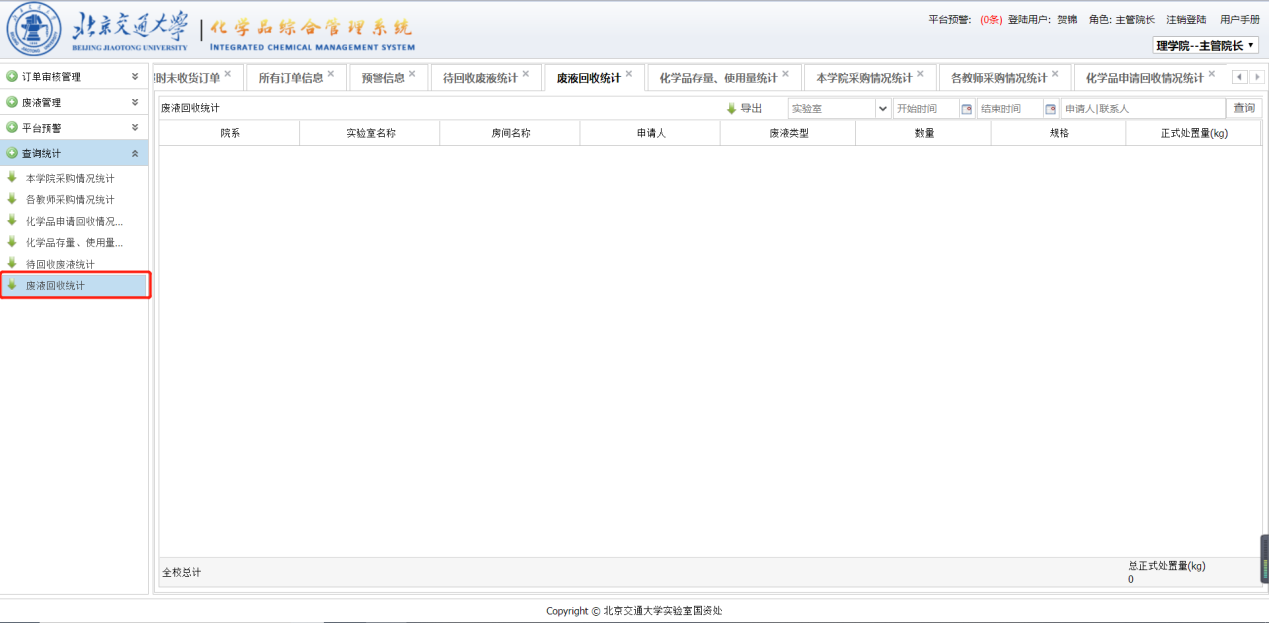Viewport: 1269px width, 623px height.
Task: Close the 预警信息 tab
Action: tap(412, 74)
